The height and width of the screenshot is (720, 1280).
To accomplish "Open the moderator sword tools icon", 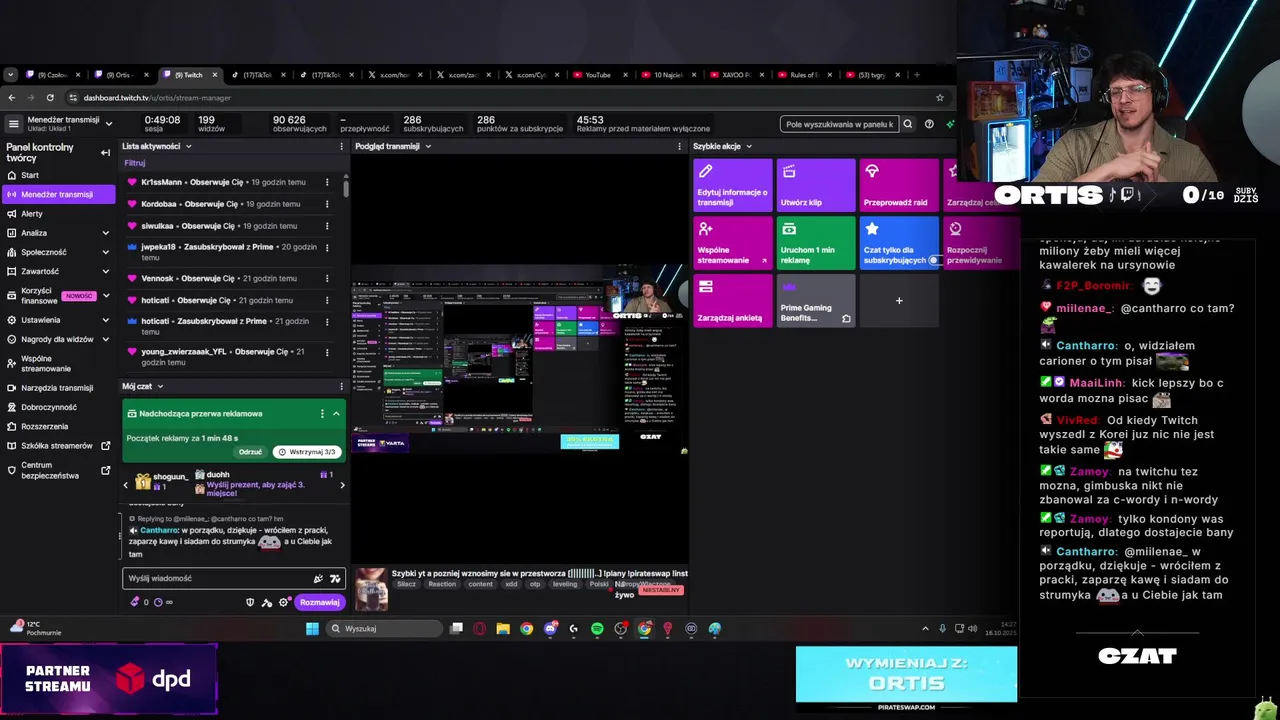I will pos(267,602).
